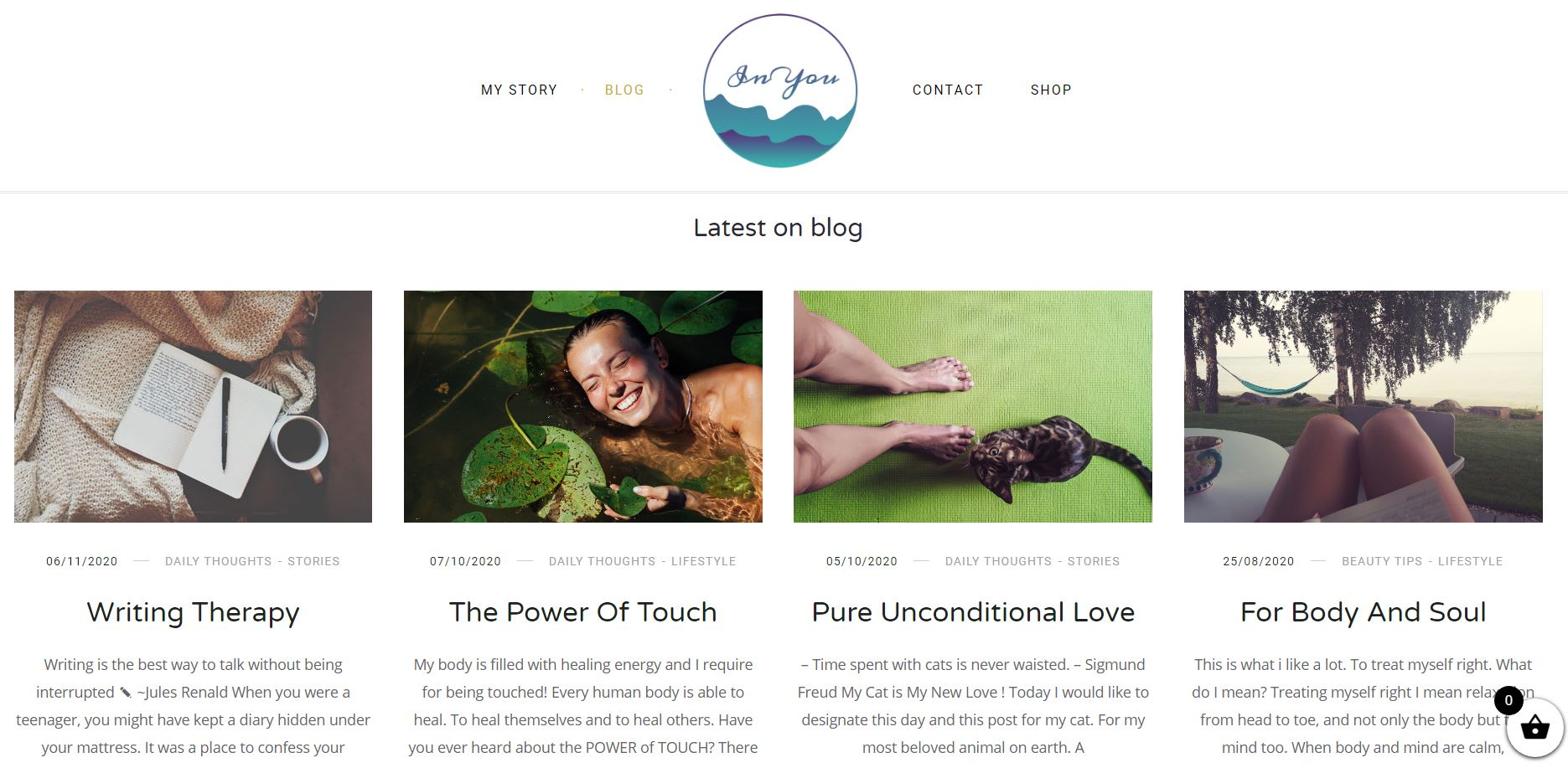1568x768 pixels.
Task: Select Stories category under 05/10/2020 post
Action: tap(1093, 561)
